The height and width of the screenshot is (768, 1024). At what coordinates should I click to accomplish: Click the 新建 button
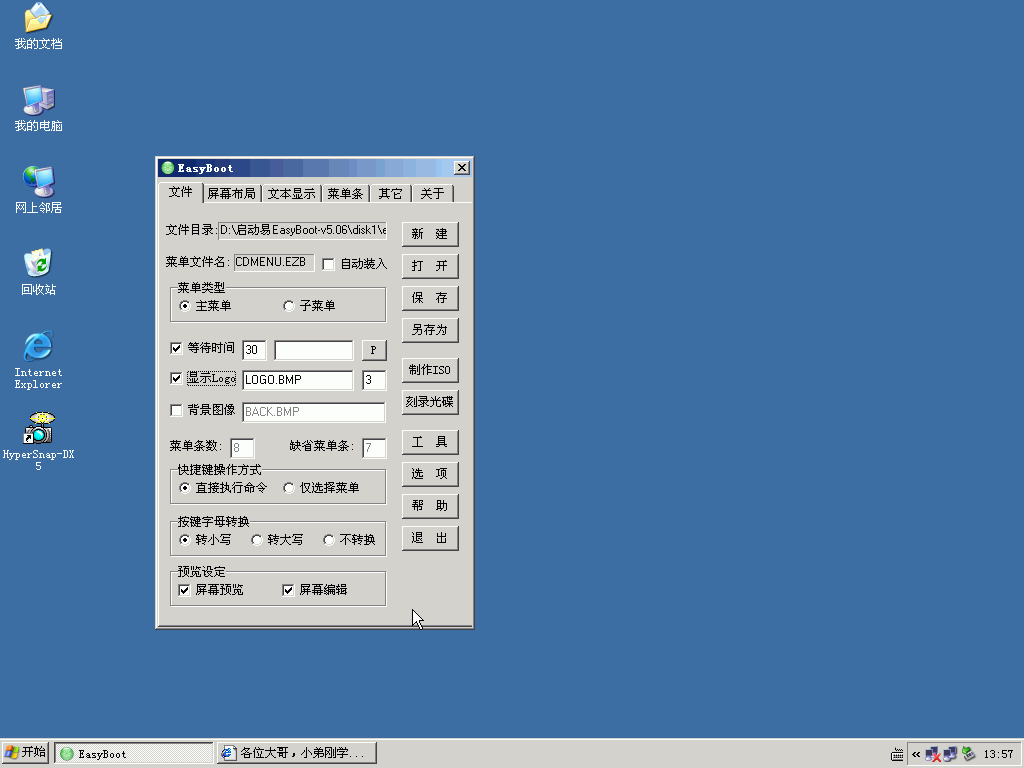click(430, 234)
